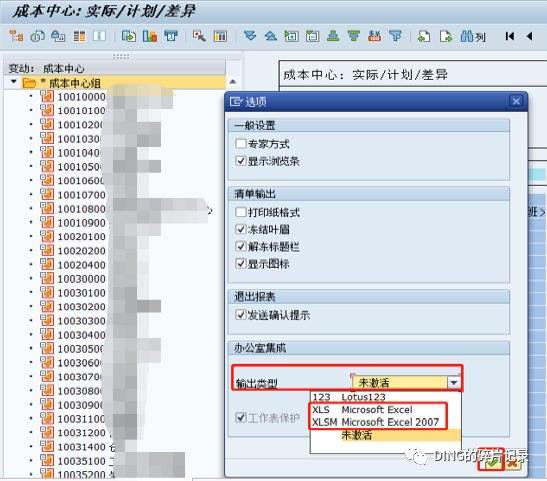
Task: Select cost center 10030100 in tree
Action: tap(81, 293)
